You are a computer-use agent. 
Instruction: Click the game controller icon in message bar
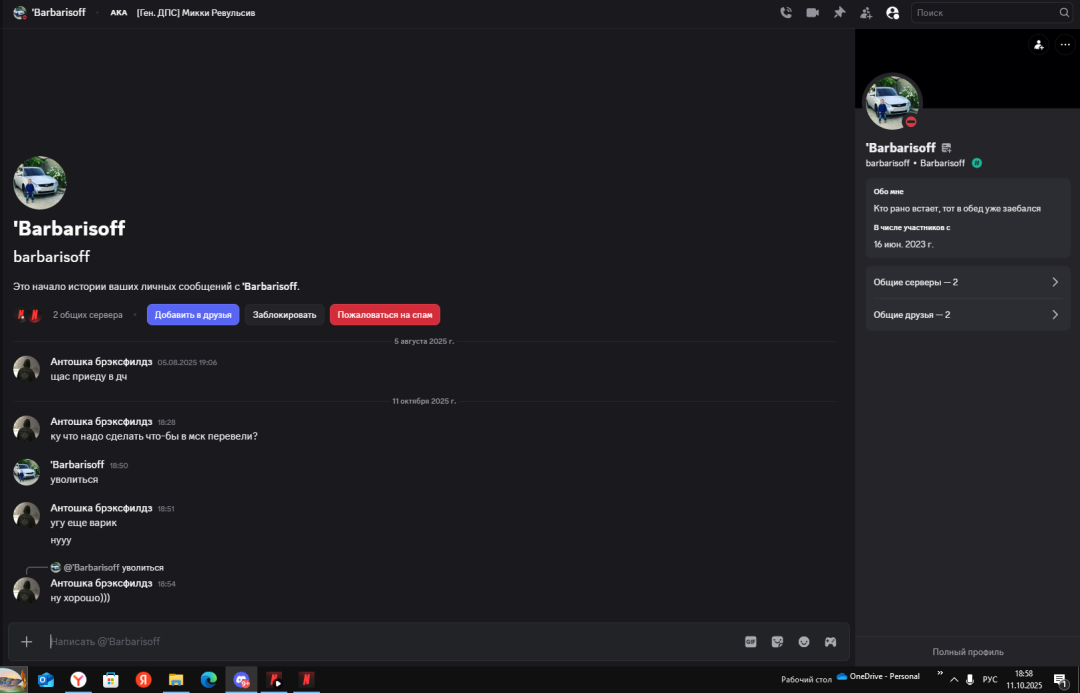pyautogui.click(x=830, y=641)
